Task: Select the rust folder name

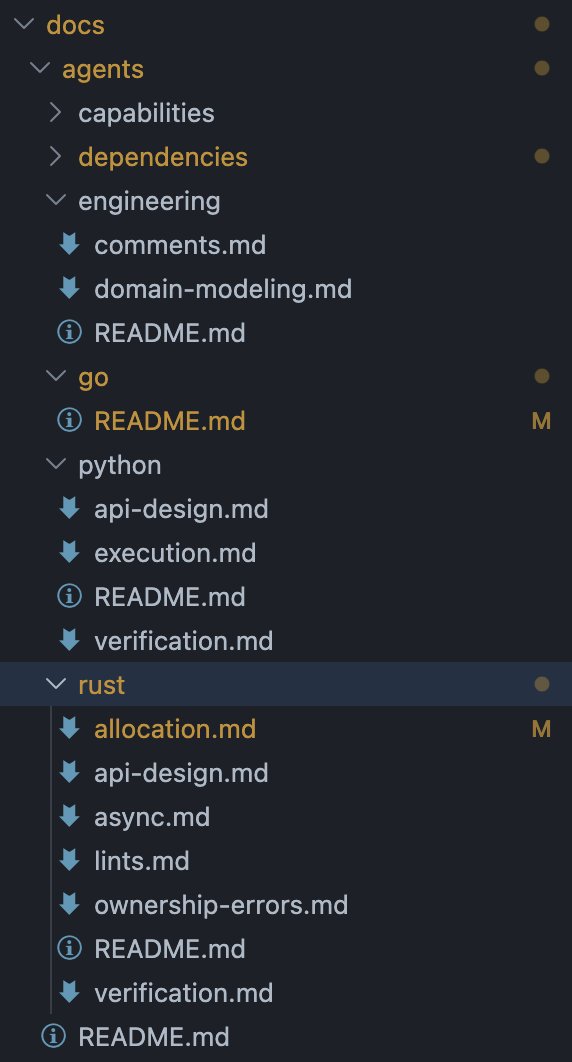Action: click(102, 685)
